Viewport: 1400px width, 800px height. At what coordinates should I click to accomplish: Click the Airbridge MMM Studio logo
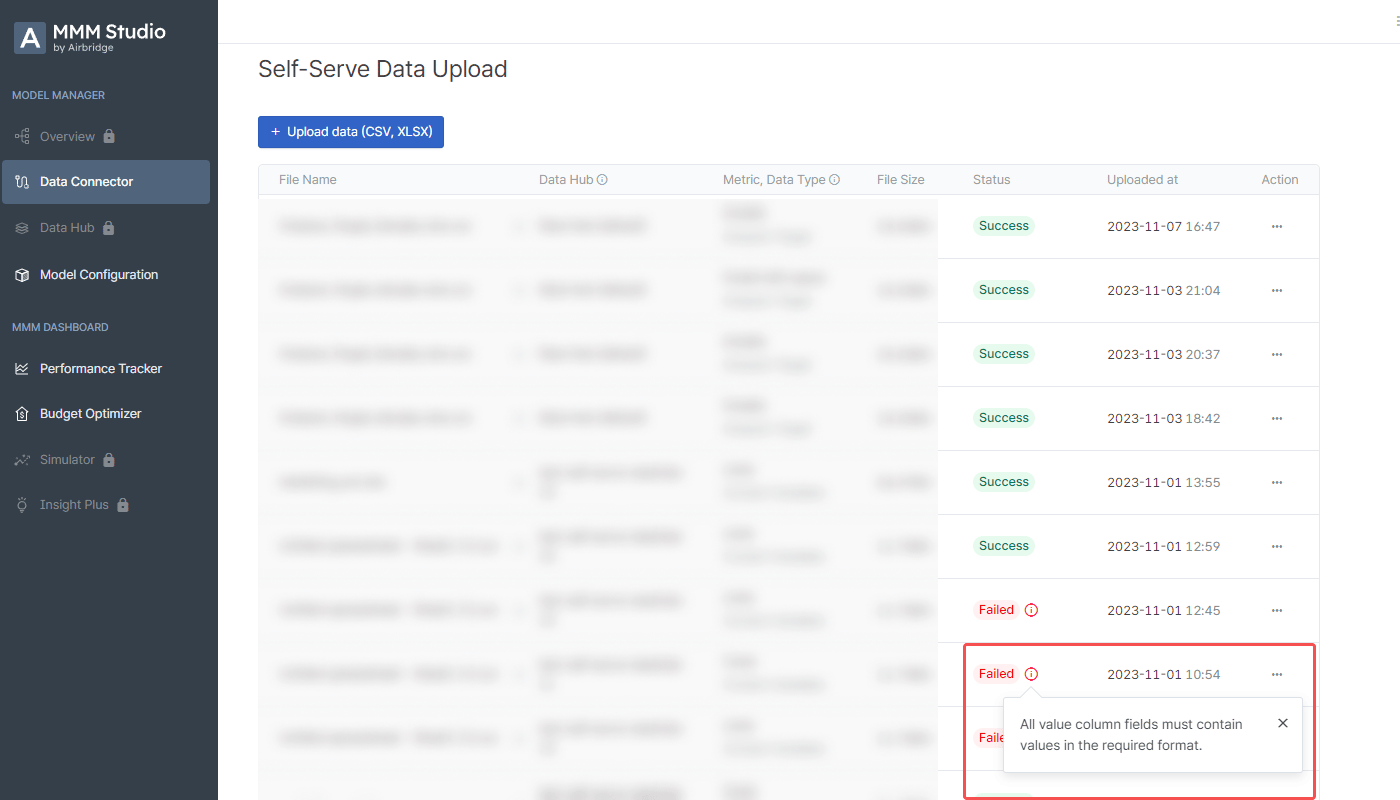(x=90, y=38)
